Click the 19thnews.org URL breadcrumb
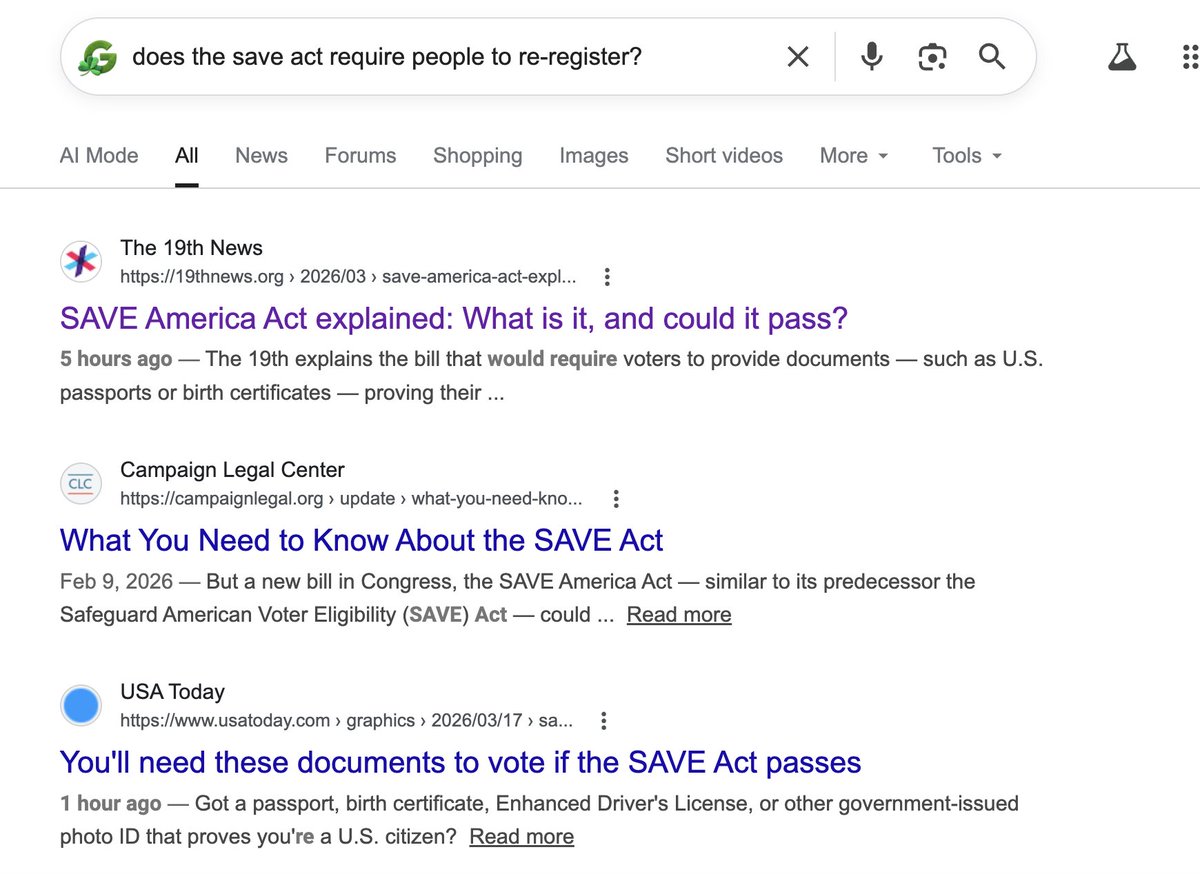This screenshot has width=1200, height=874. pos(349,277)
